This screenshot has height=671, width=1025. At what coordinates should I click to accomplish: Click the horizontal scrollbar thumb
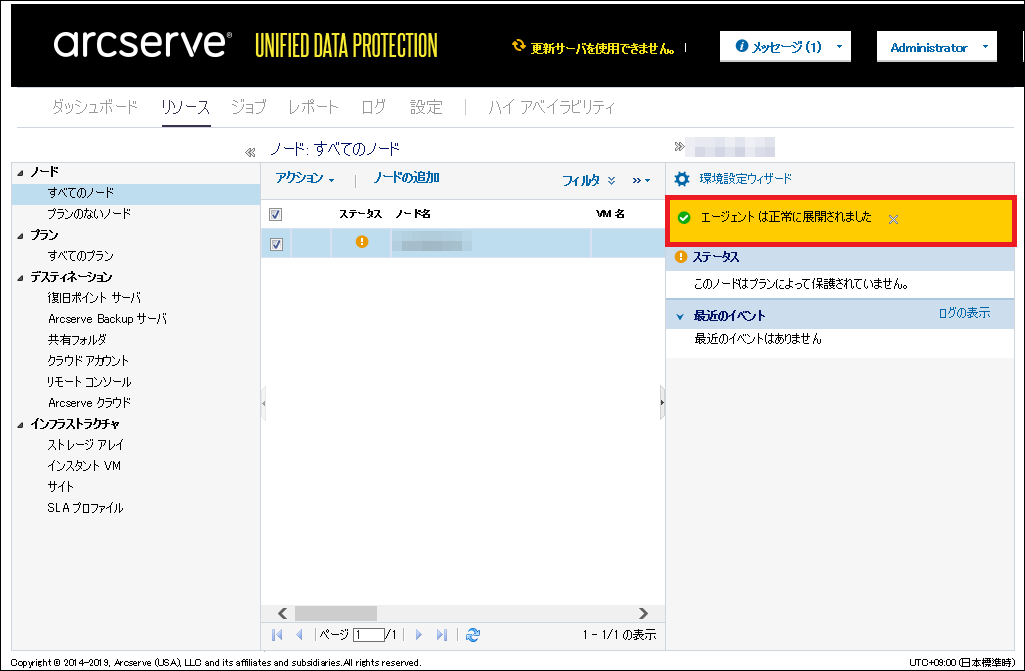pyautogui.click(x=335, y=613)
